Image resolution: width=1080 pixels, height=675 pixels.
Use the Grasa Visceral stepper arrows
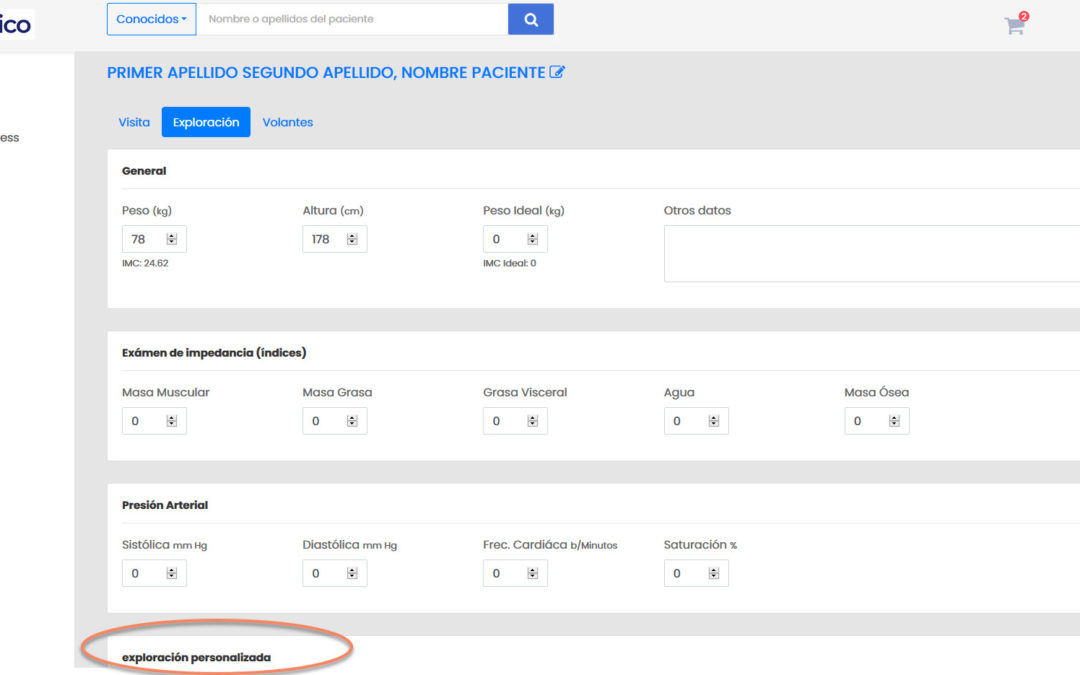point(532,421)
